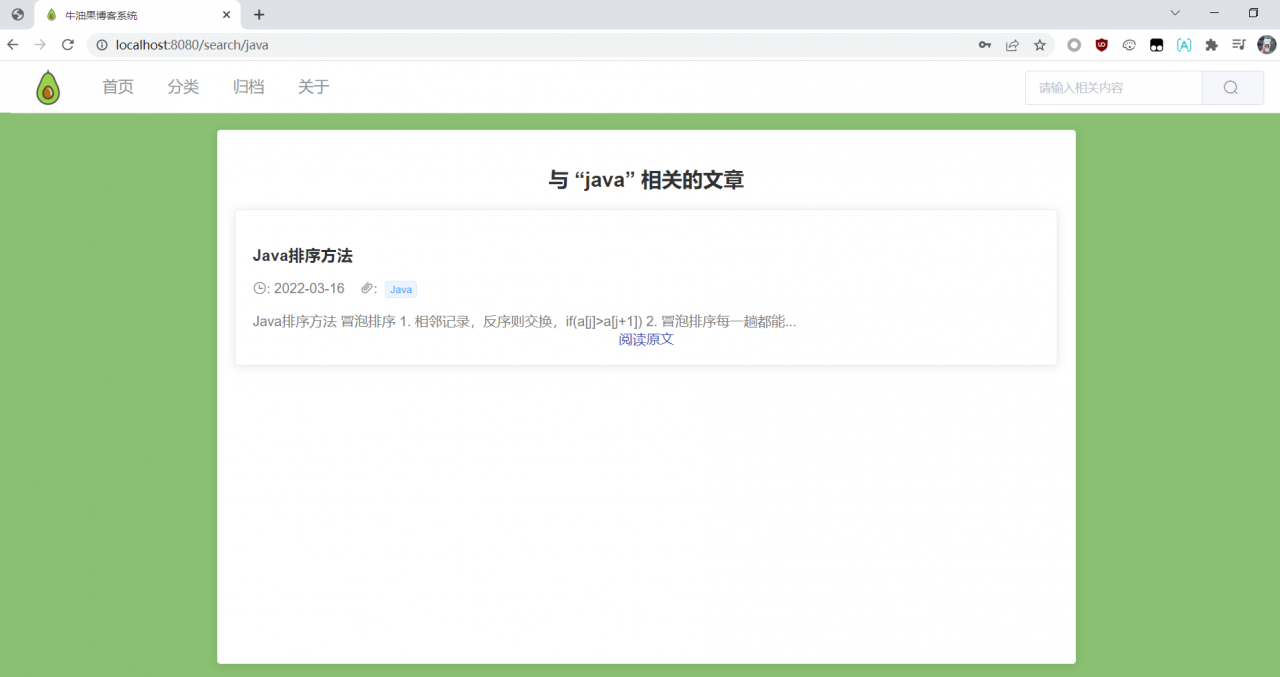Image resolution: width=1280 pixels, height=677 pixels.
Task: Click the clock icon beside 2022-03-16
Action: (260, 289)
